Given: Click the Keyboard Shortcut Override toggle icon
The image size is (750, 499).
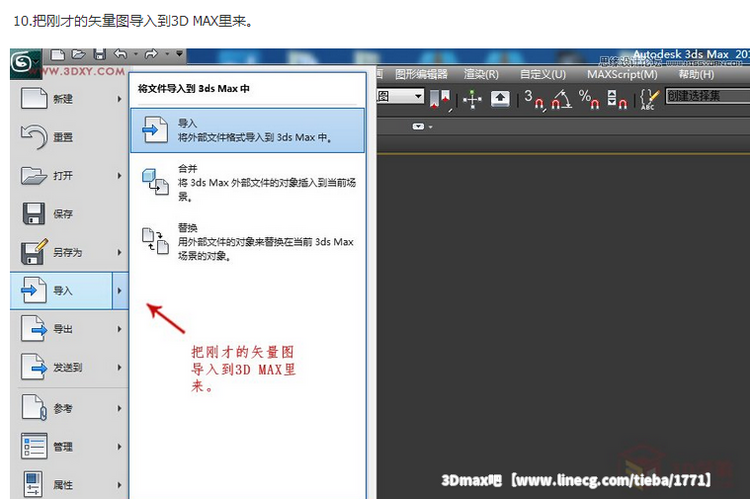Looking at the screenshot, I should tap(500, 99).
